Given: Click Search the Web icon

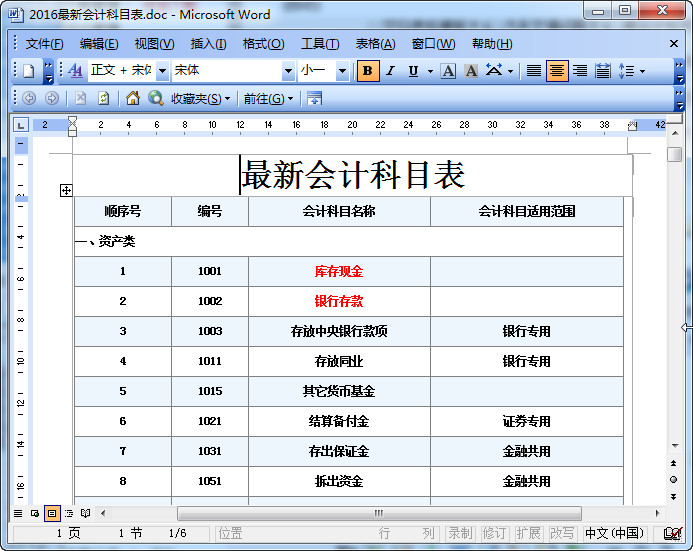Looking at the screenshot, I should click(x=156, y=98).
